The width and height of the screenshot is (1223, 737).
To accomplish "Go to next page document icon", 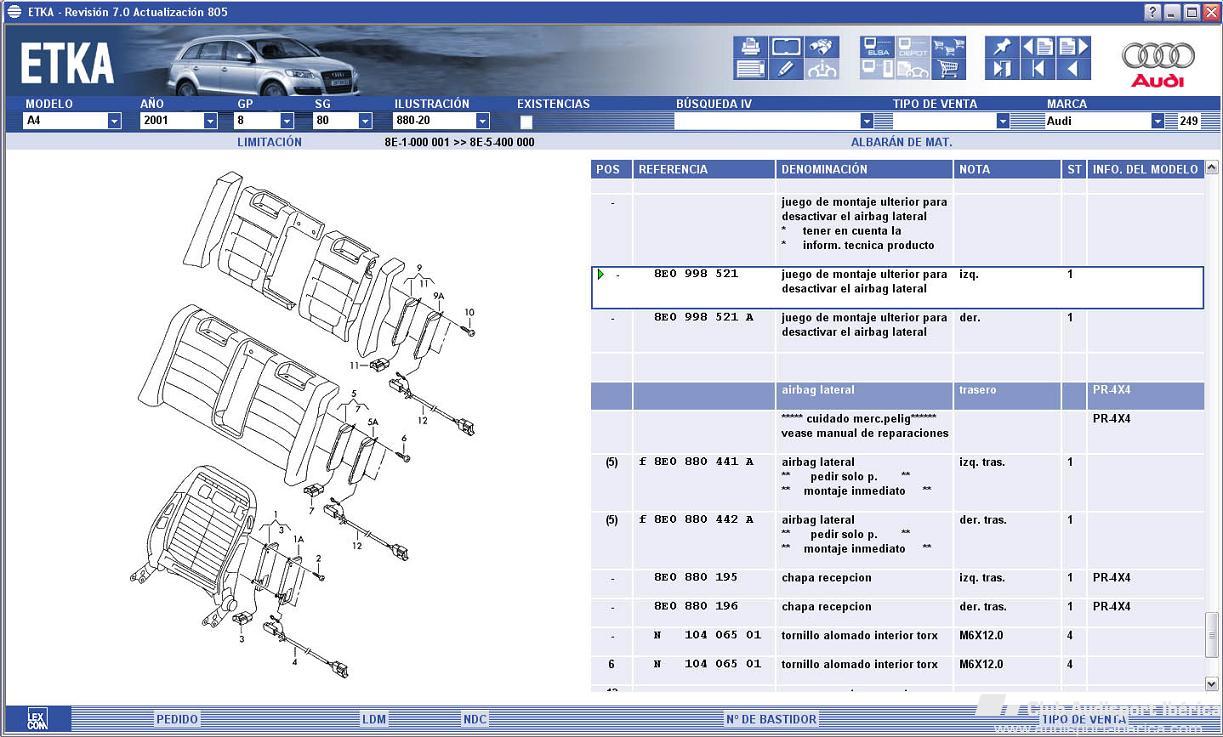I will point(1073,47).
